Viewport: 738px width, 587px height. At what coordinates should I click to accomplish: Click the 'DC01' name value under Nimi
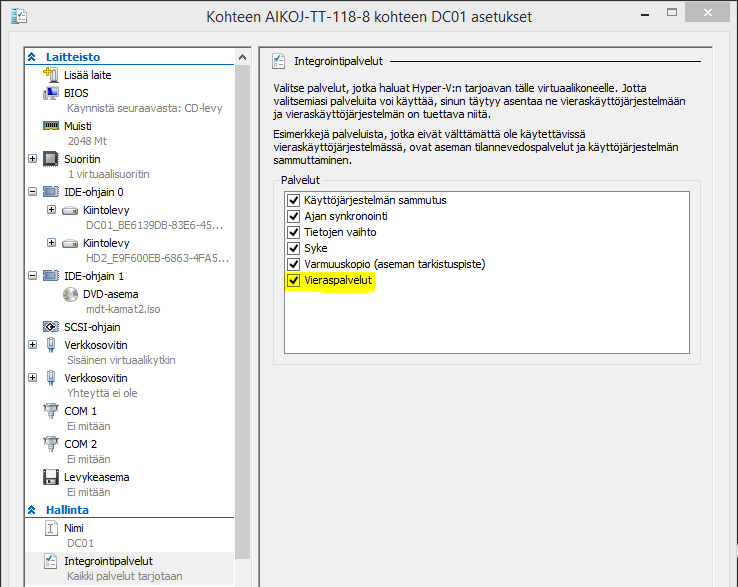click(80, 543)
